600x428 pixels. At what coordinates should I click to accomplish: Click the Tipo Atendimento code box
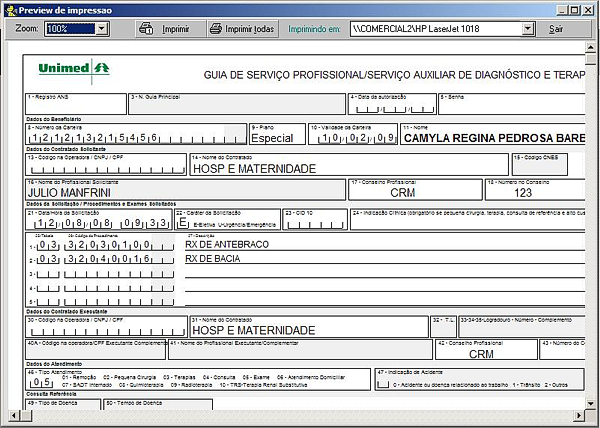click(x=41, y=381)
